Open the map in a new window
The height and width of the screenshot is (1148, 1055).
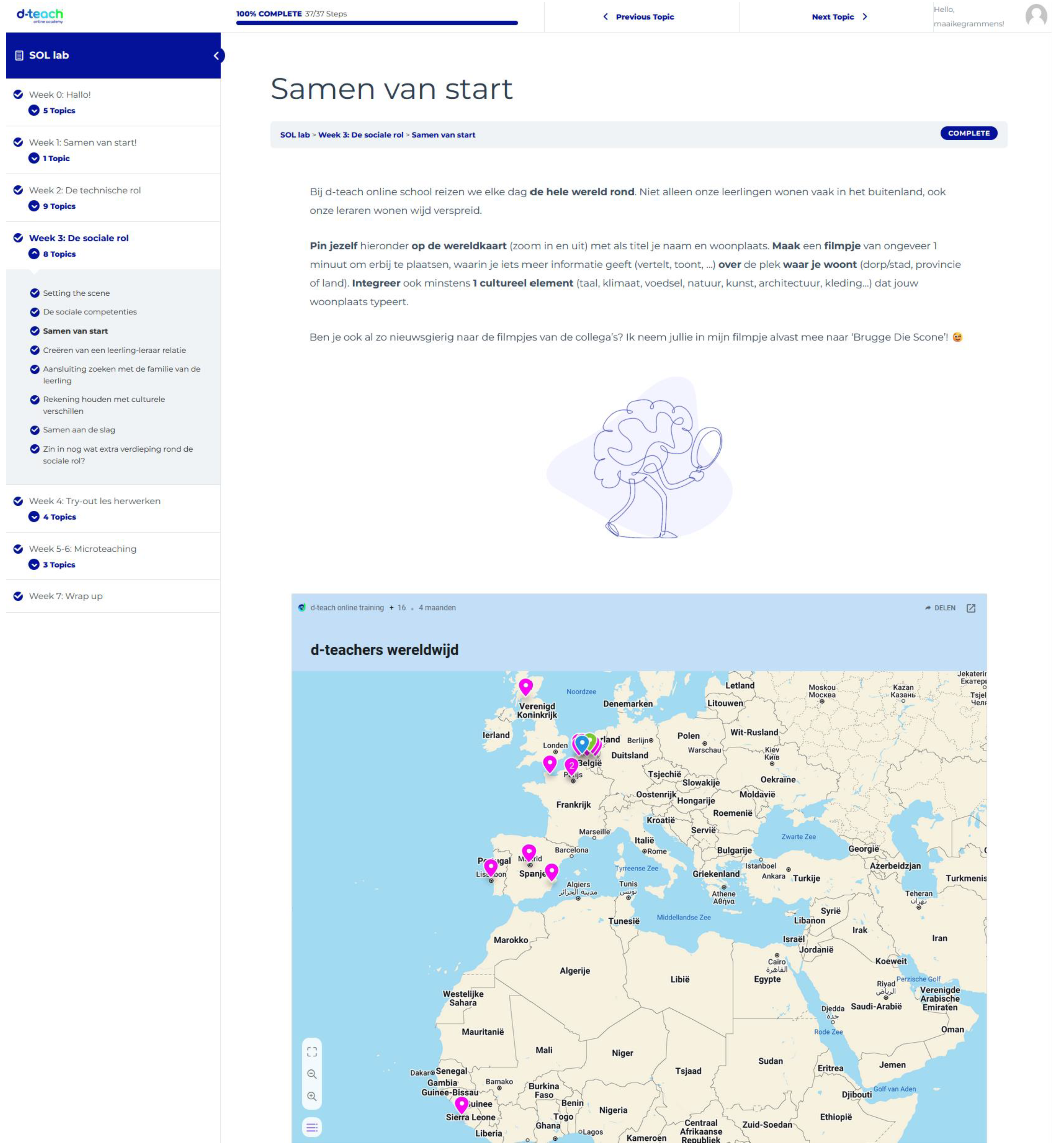[971, 608]
